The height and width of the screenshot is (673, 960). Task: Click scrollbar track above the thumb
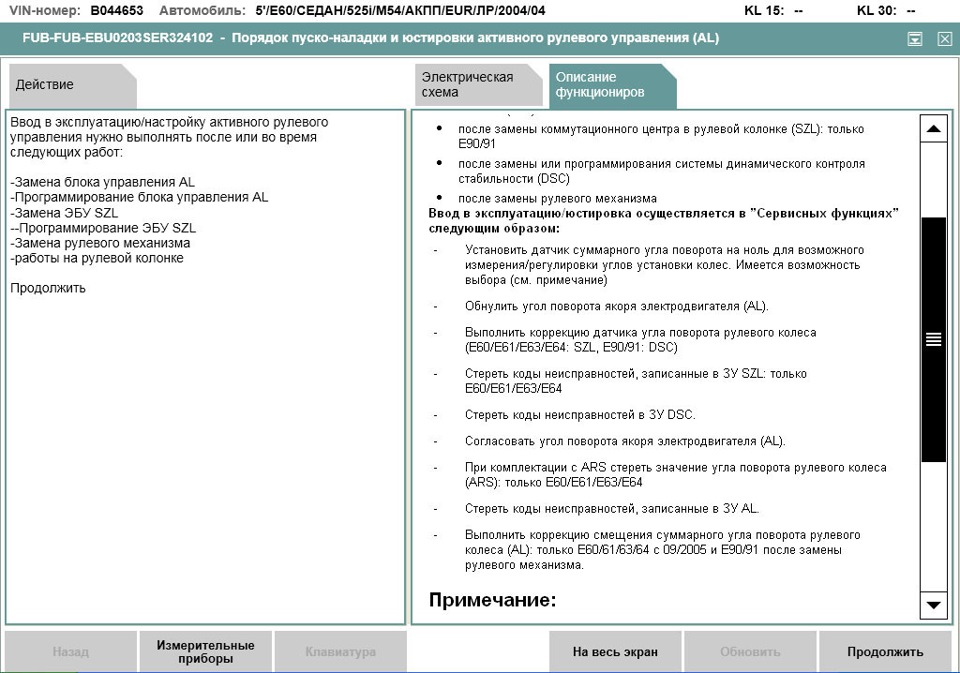[x=933, y=179]
